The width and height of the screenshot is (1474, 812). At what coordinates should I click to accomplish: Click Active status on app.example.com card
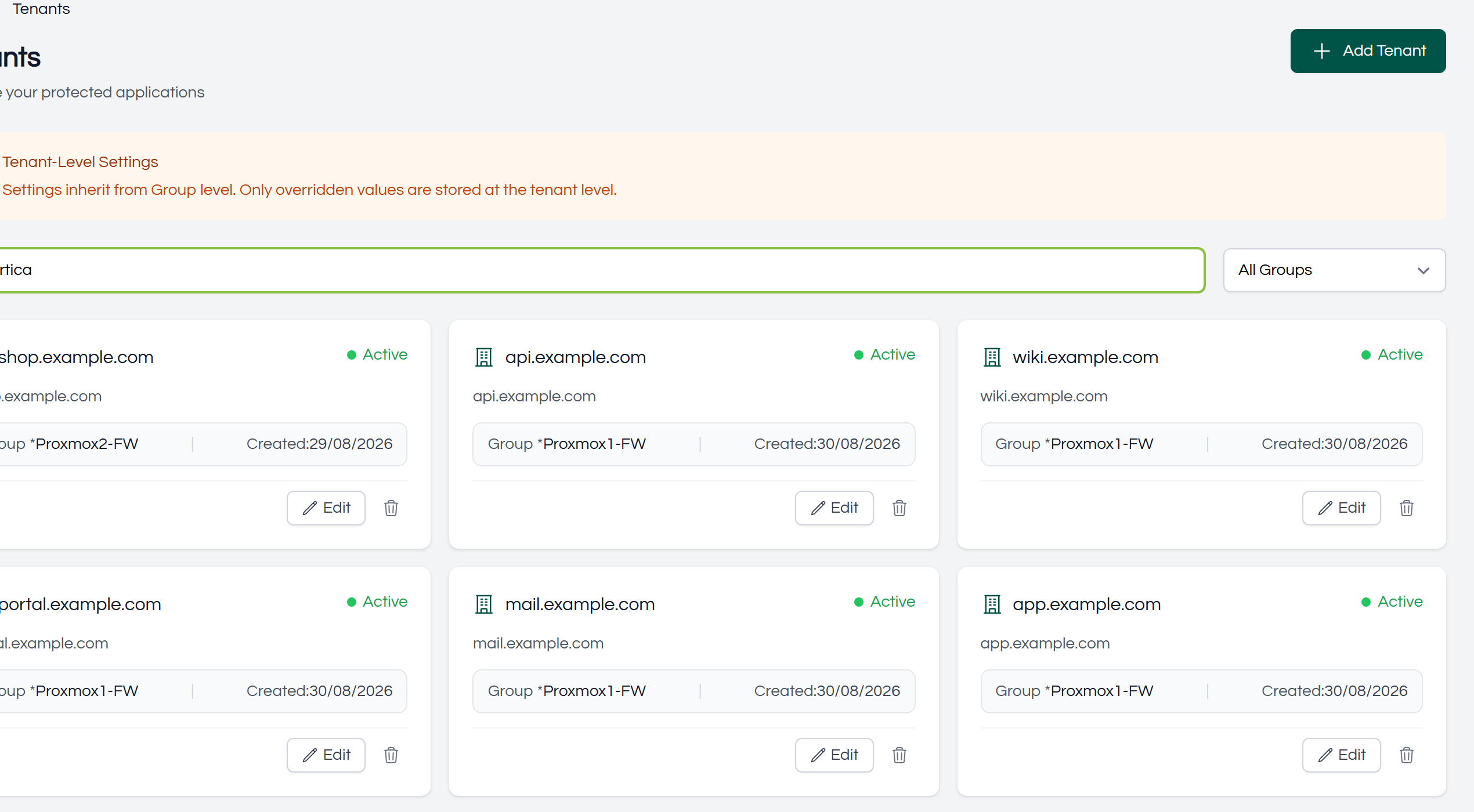point(1392,601)
